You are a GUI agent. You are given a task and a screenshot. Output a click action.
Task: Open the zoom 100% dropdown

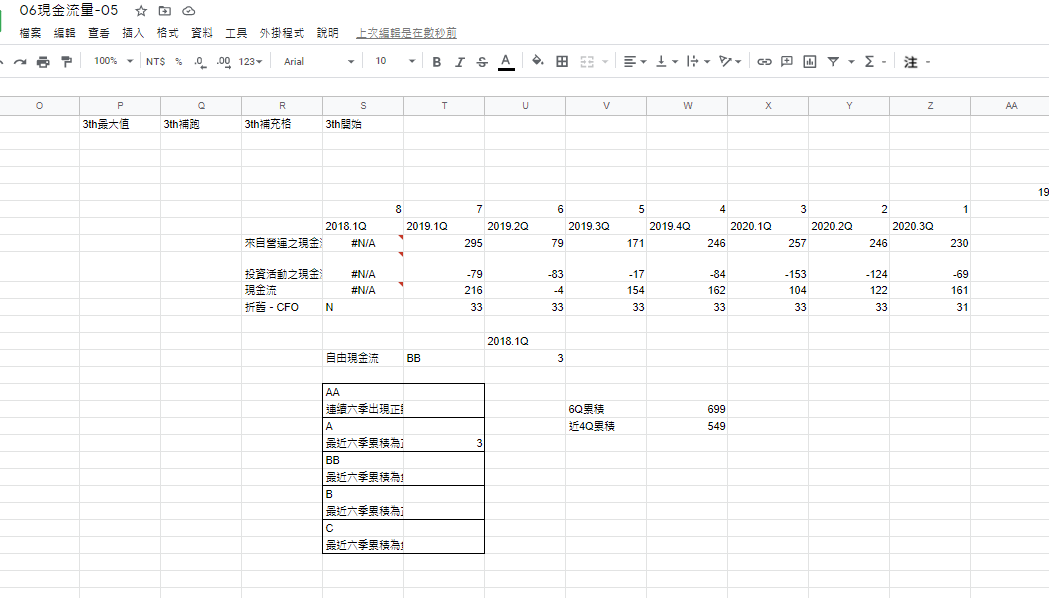pos(113,62)
